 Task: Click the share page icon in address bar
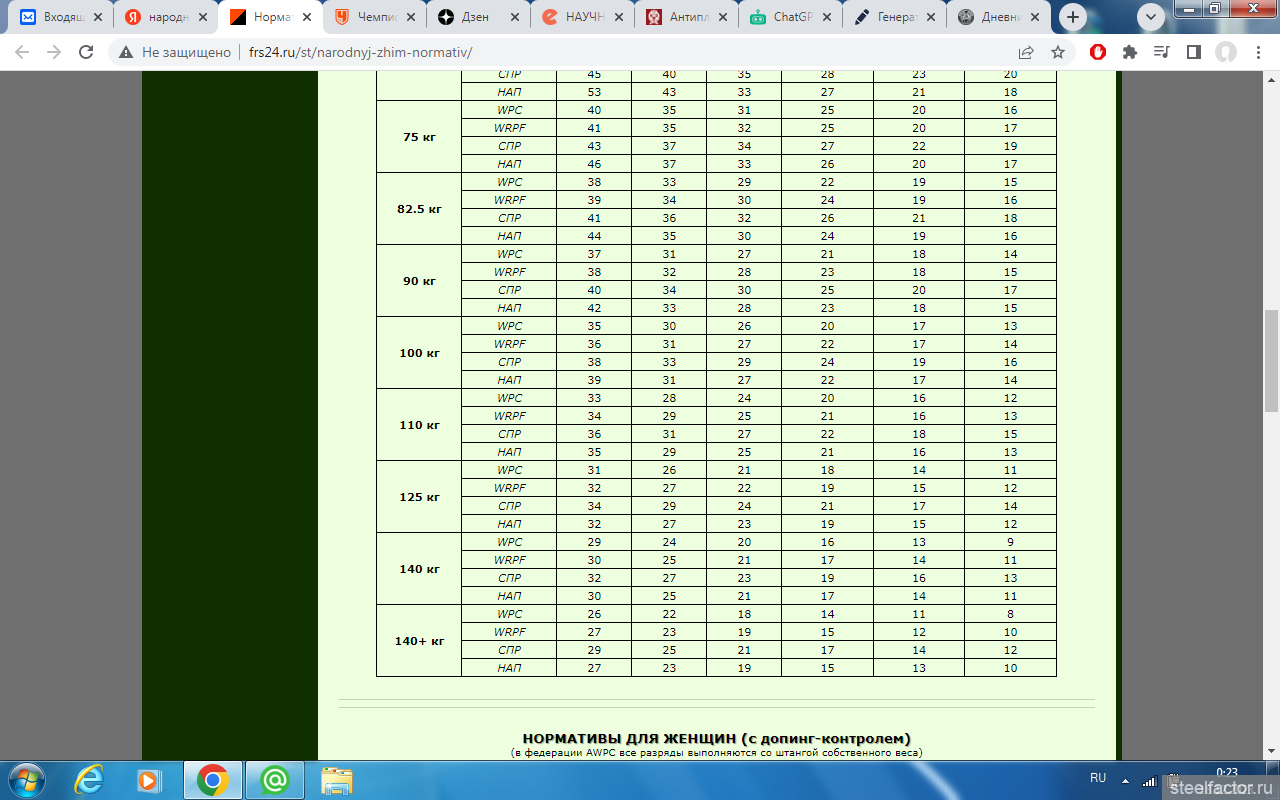pyautogui.click(x=1026, y=52)
